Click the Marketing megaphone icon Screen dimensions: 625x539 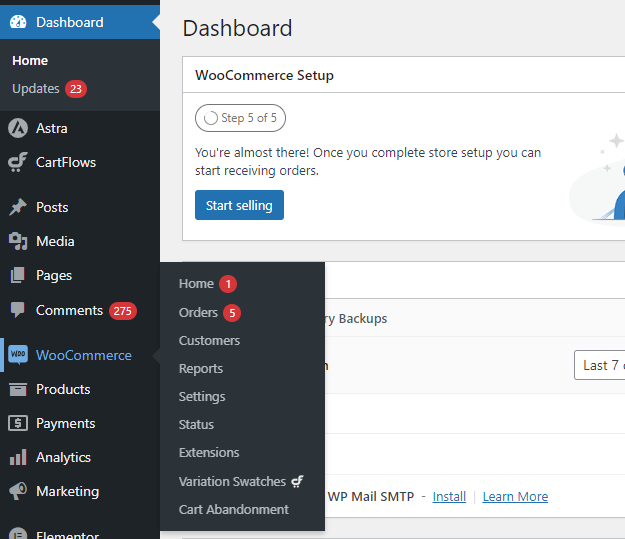coord(18,491)
